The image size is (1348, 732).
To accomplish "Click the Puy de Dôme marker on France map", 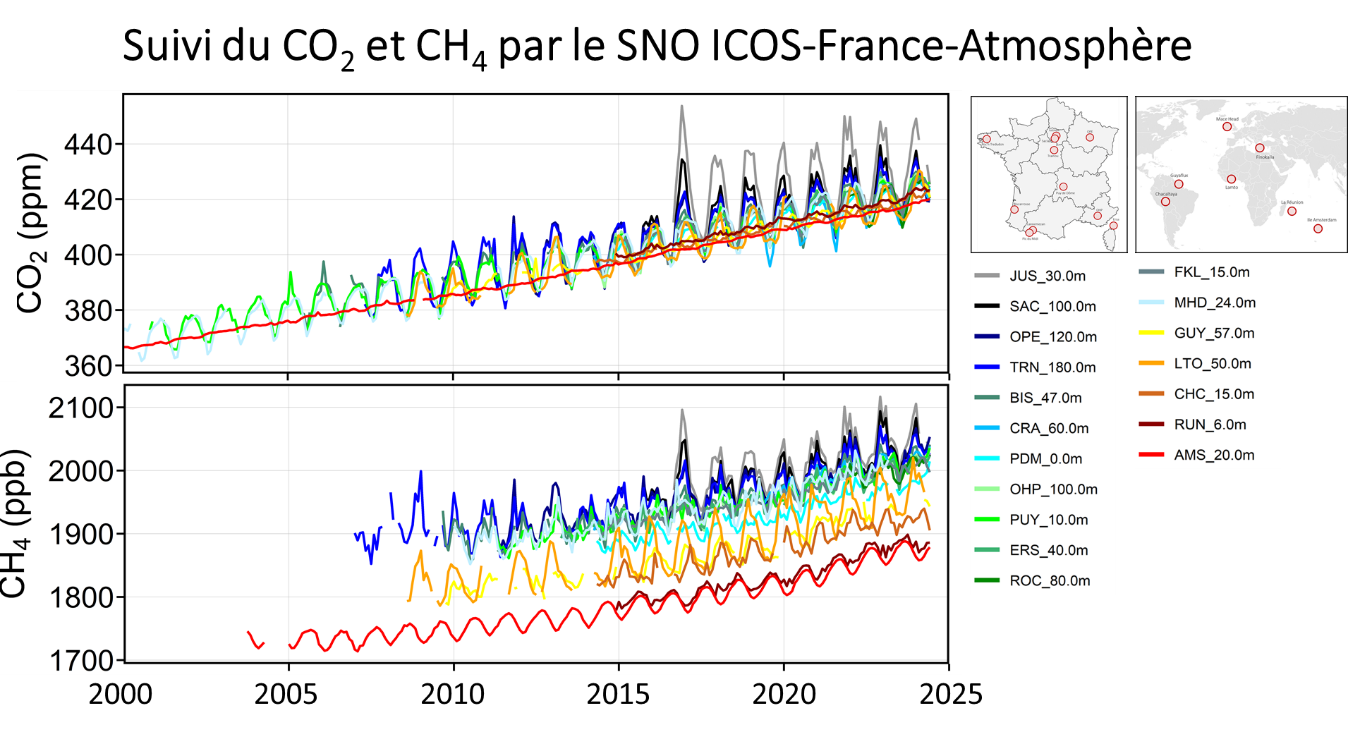I will [x=1063, y=187].
